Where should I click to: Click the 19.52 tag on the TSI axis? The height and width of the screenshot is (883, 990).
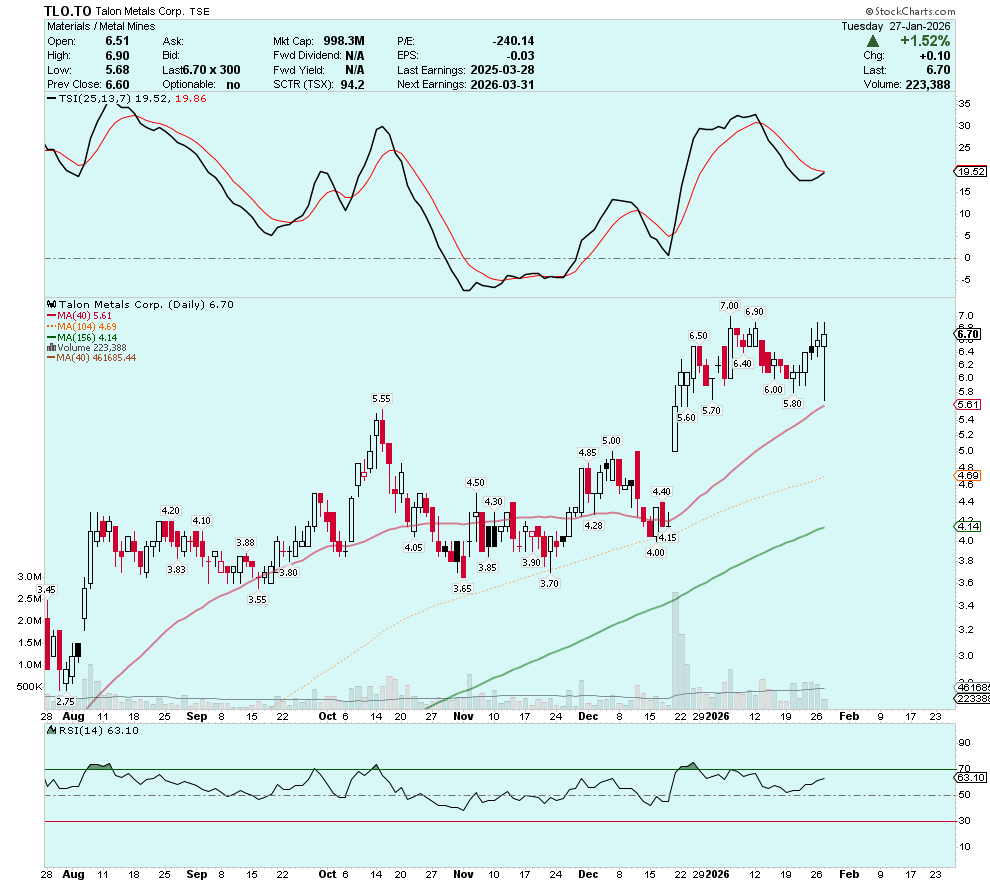click(x=970, y=172)
